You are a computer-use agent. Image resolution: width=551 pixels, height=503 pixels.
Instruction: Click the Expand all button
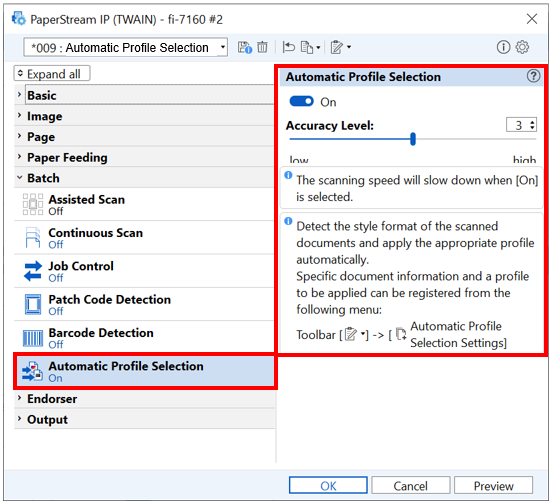pos(52,74)
